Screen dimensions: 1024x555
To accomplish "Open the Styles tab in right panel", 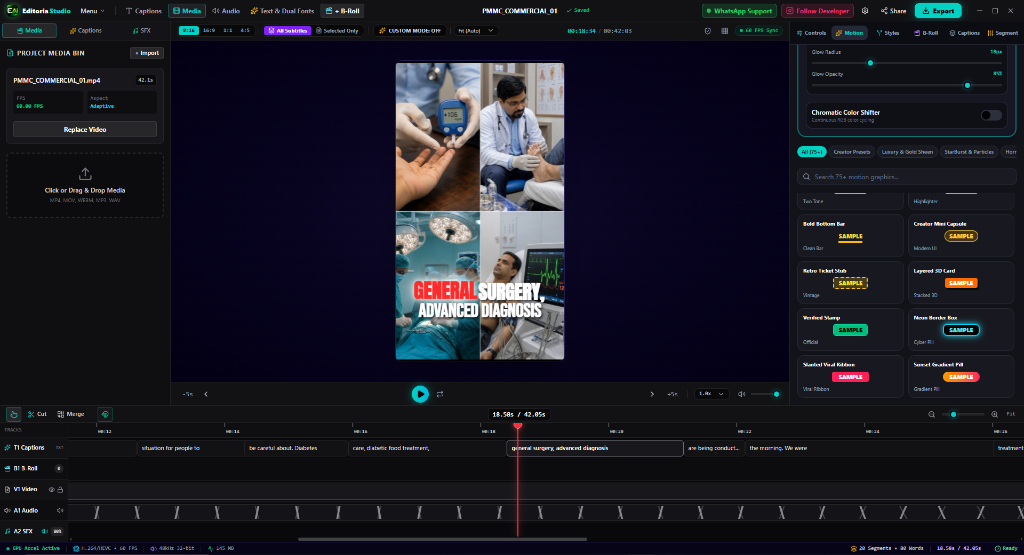I will [x=888, y=33].
